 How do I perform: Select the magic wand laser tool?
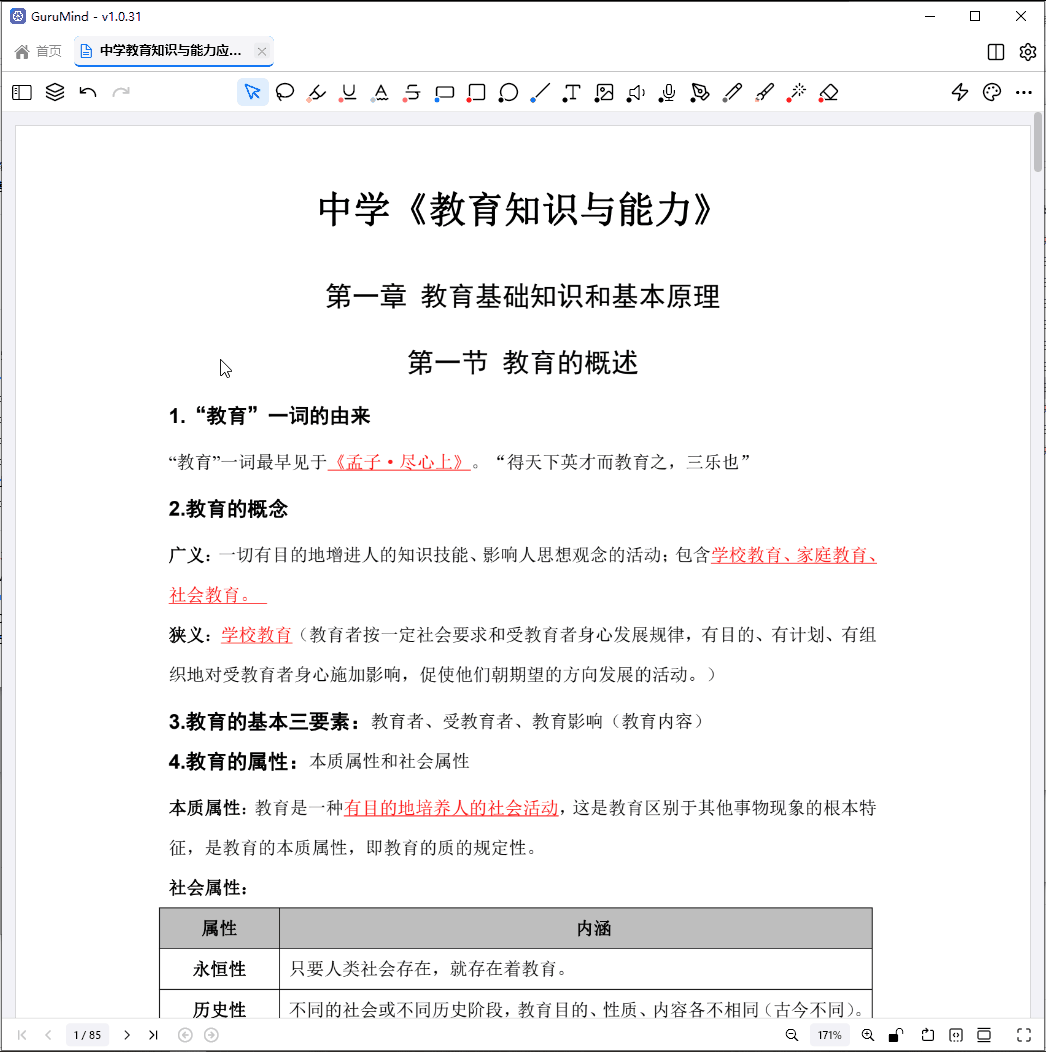pyautogui.click(x=796, y=93)
